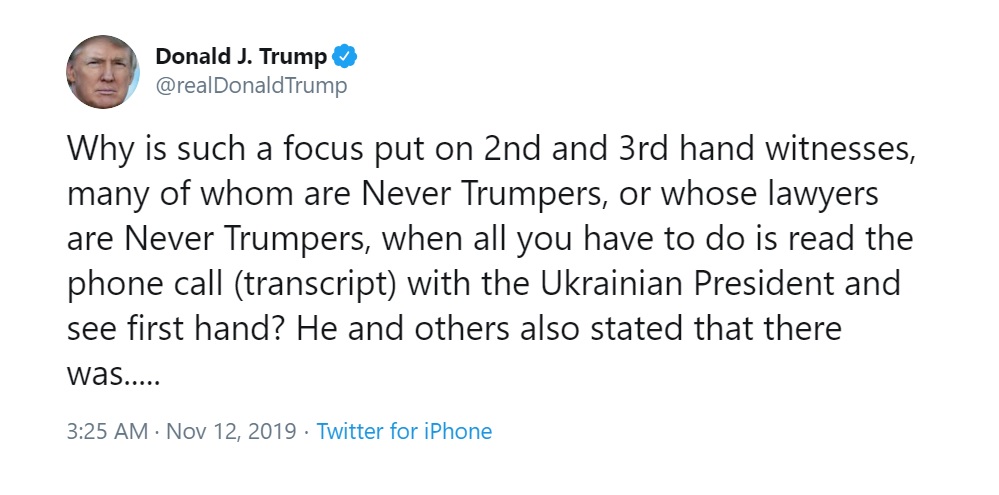Open the Donald J. Trump display name
This screenshot has width=999, height=495.
point(241,57)
